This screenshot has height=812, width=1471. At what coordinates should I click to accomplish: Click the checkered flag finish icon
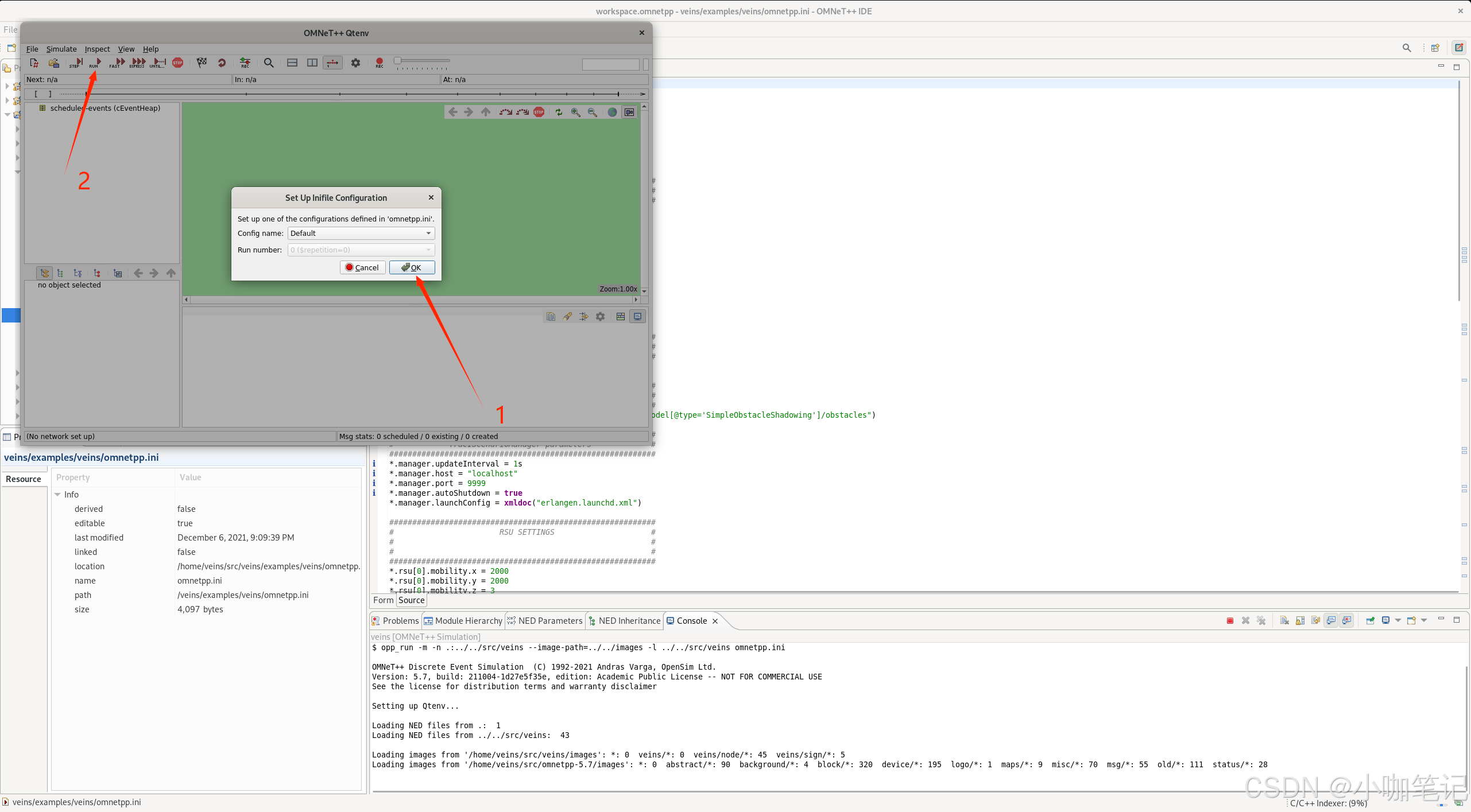(x=202, y=63)
